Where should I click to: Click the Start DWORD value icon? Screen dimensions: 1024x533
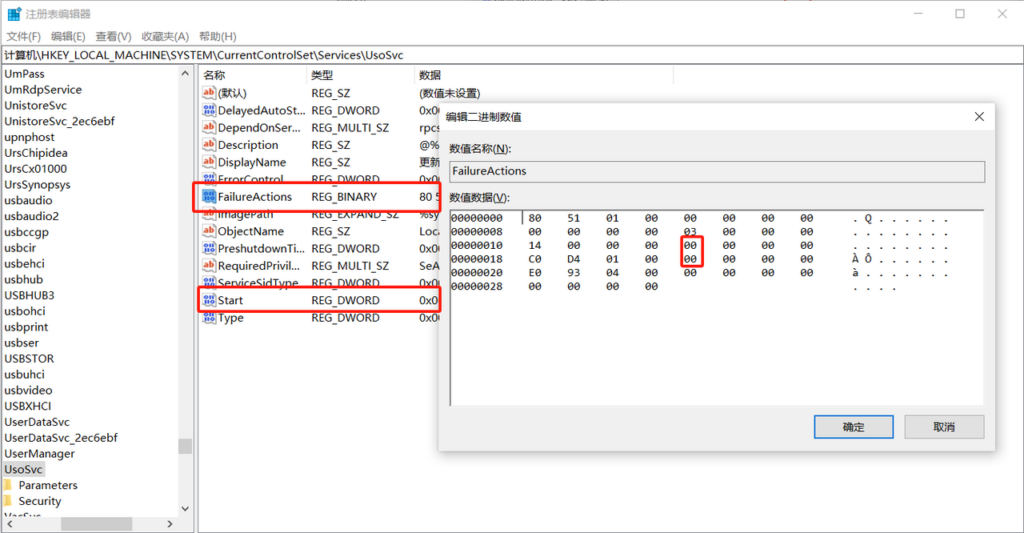click(209, 300)
